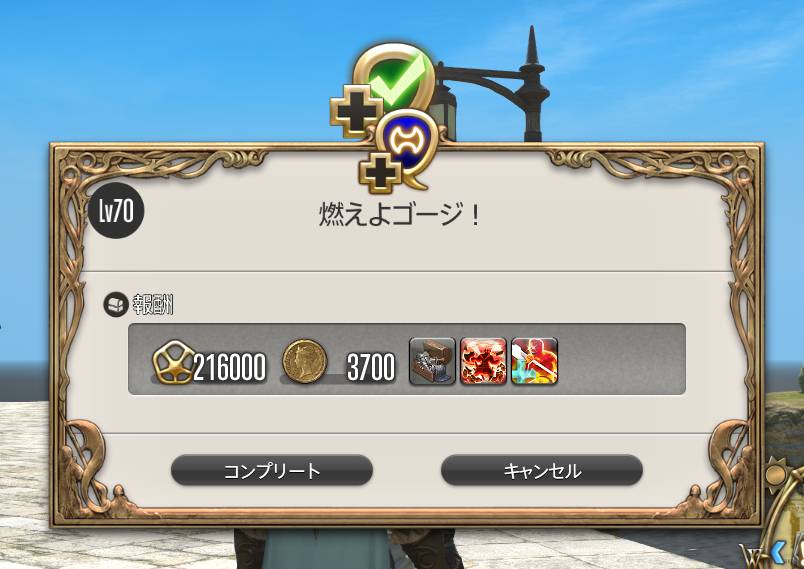Click the upper gold plus symbol
This screenshot has height=569, width=804.
point(356,111)
